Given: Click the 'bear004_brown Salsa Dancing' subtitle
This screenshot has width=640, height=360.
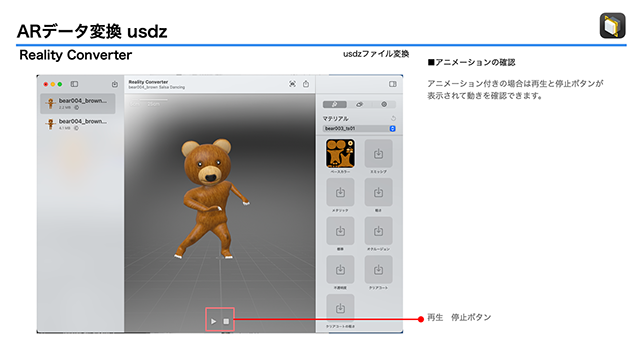Looking at the screenshot, I should pyautogui.click(x=157, y=87).
